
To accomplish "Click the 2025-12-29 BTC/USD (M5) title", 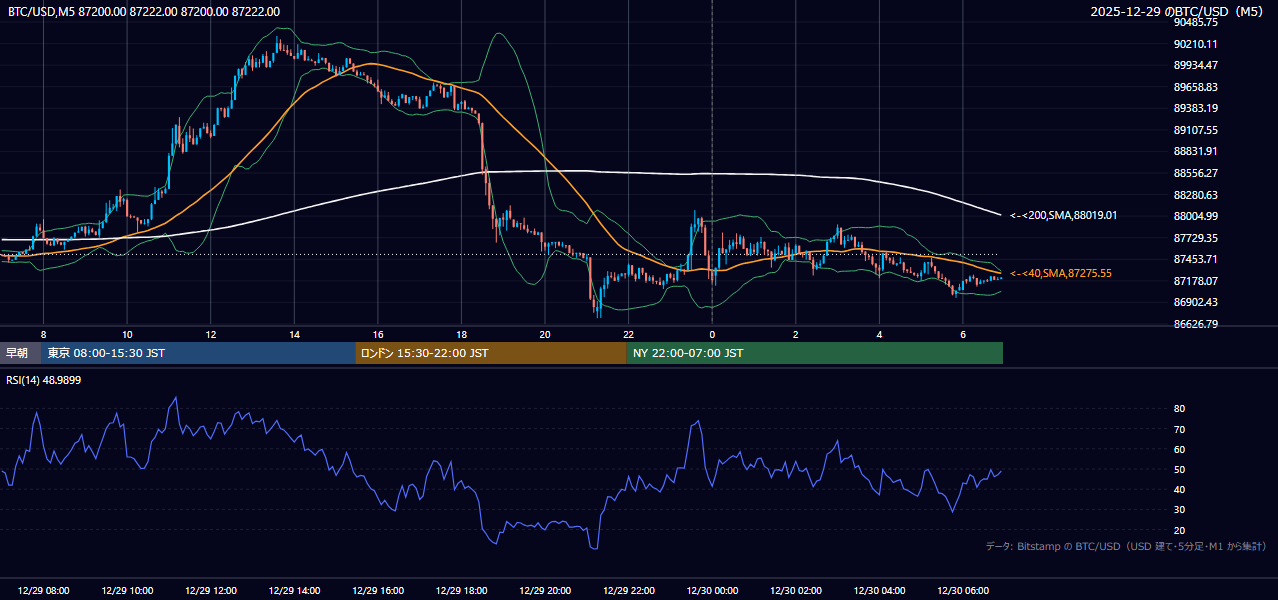I will coord(1178,11).
